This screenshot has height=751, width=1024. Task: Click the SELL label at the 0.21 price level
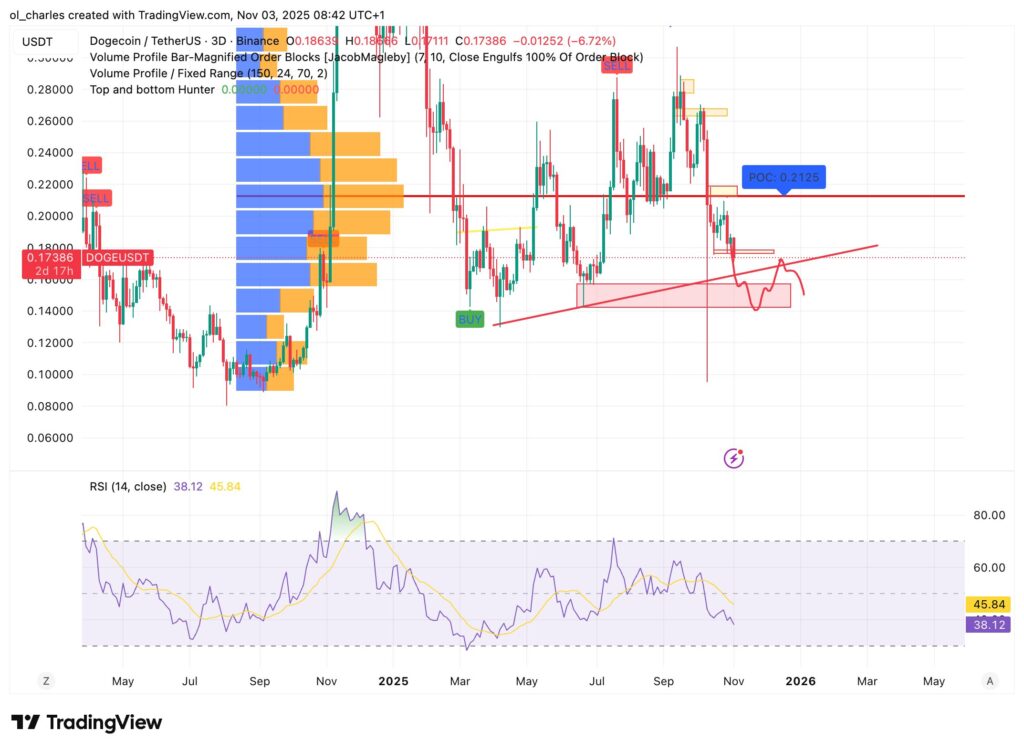tap(95, 198)
